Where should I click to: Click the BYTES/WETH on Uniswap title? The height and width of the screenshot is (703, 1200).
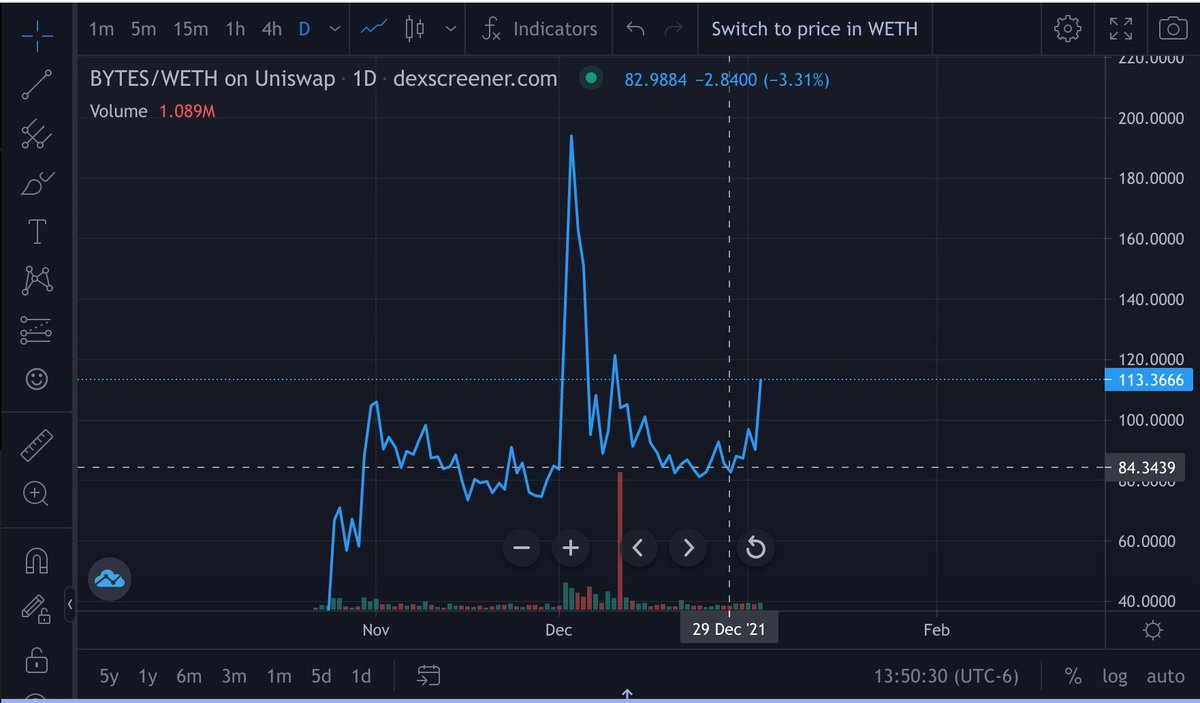(213, 78)
